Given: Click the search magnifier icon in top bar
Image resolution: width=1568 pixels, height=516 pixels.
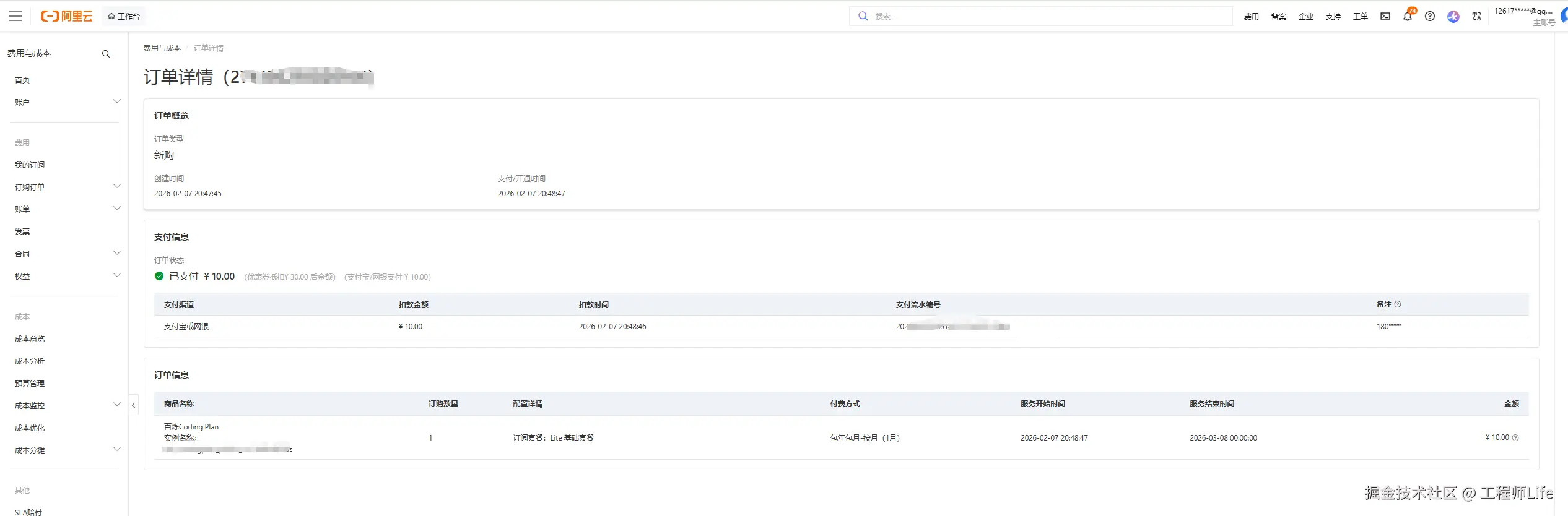Looking at the screenshot, I should click(x=863, y=16).
